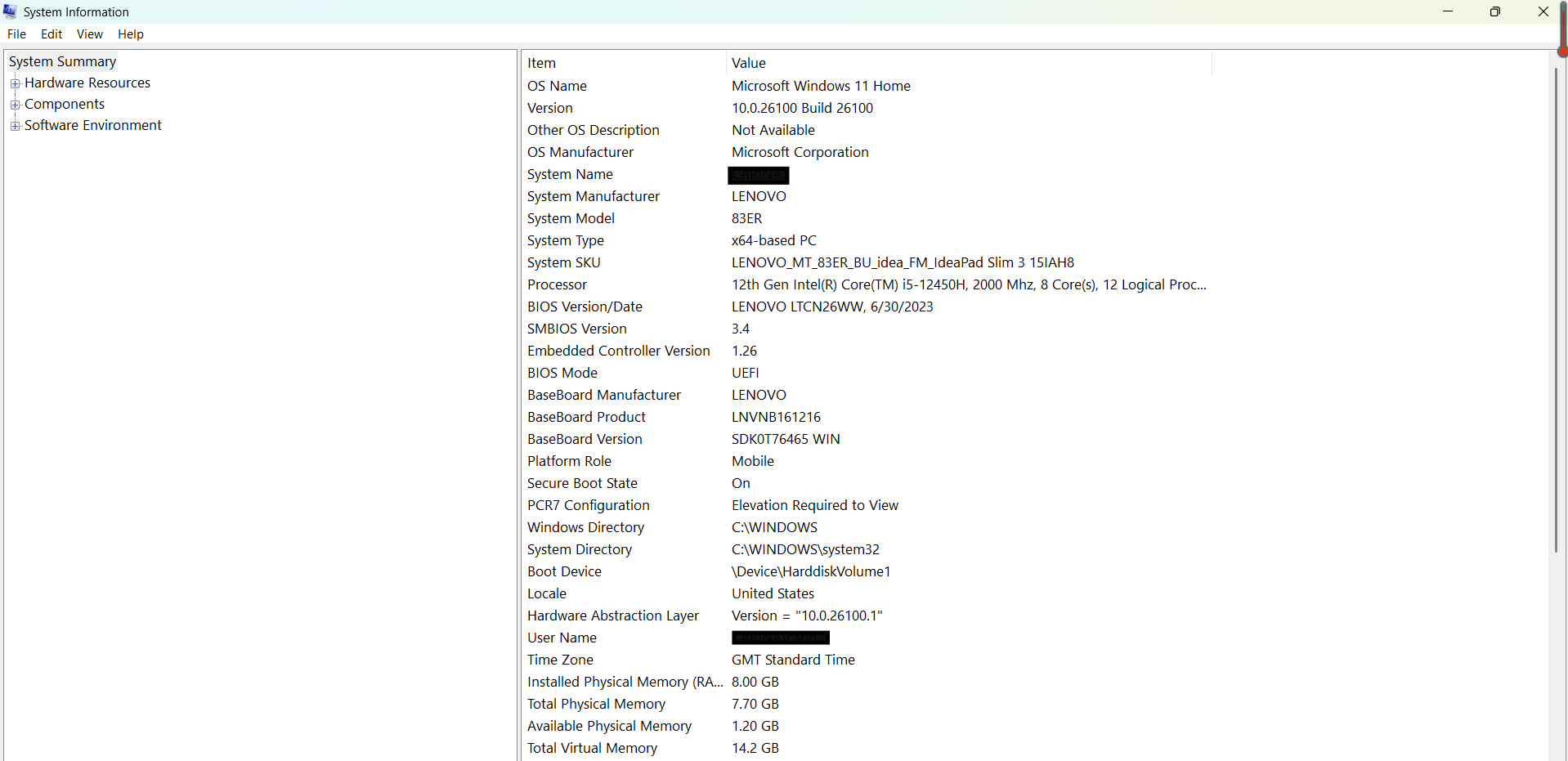1568x761 pixels.
Task: Select the System Manufacturer row label
Action: (x=594, y=196)
